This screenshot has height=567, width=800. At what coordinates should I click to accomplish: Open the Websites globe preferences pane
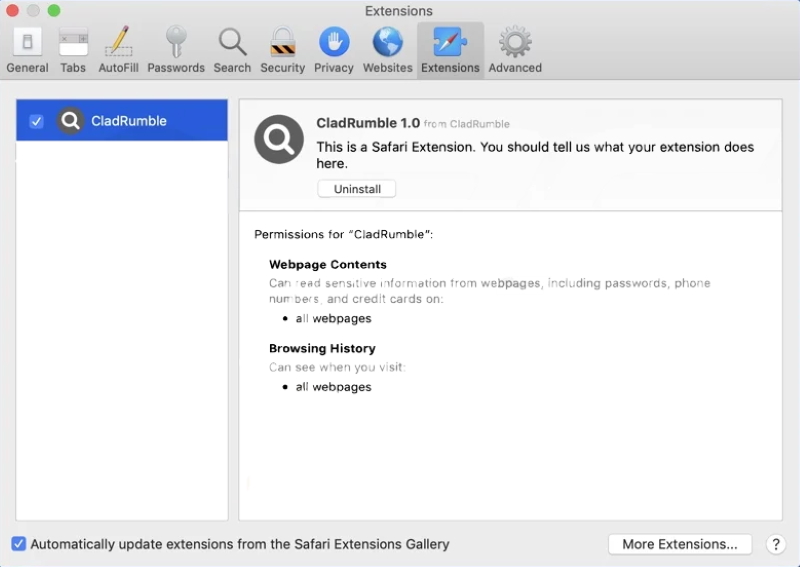tap(387, 50)
